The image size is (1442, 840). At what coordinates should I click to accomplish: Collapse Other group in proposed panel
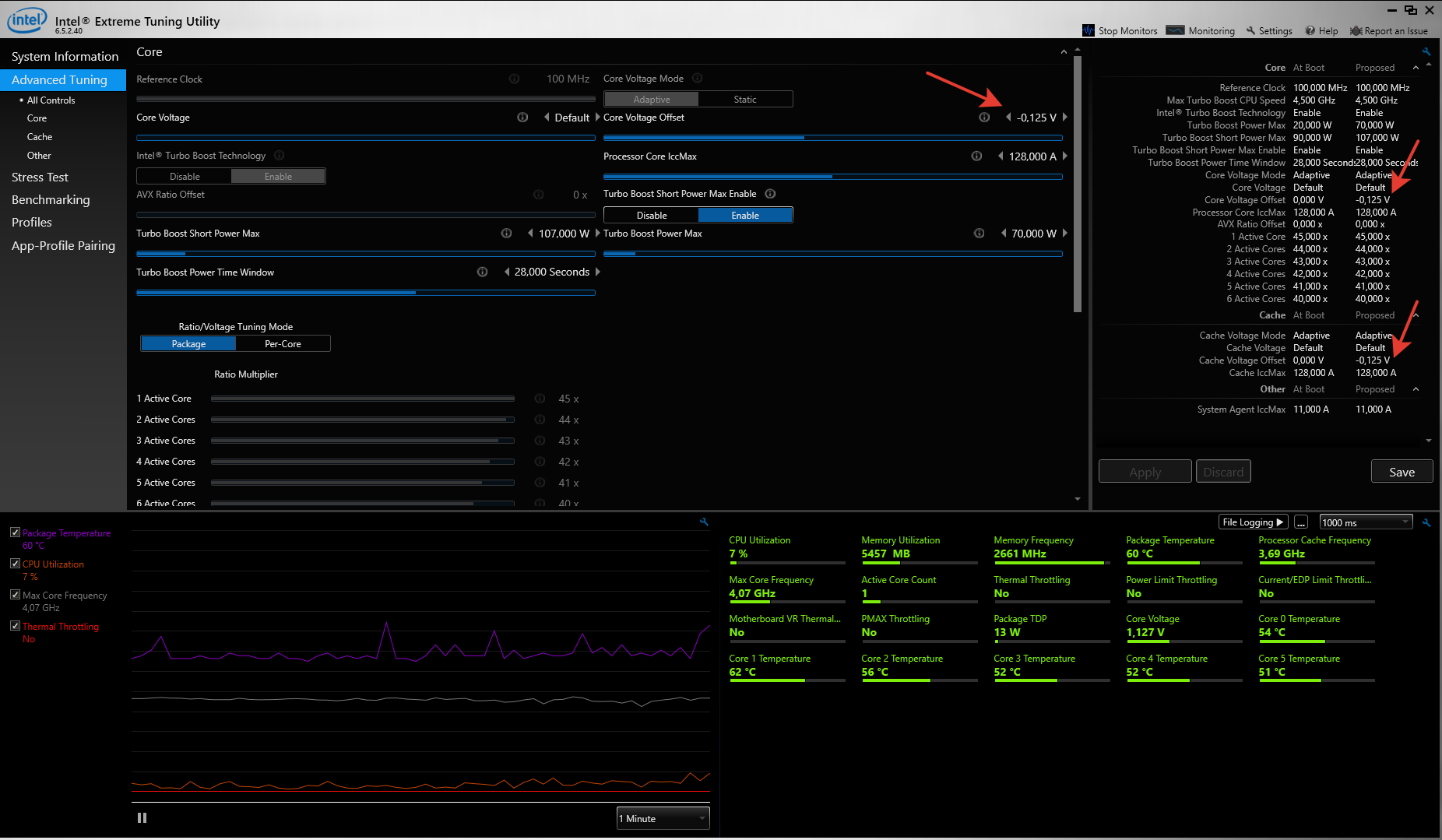[1416, 389]
